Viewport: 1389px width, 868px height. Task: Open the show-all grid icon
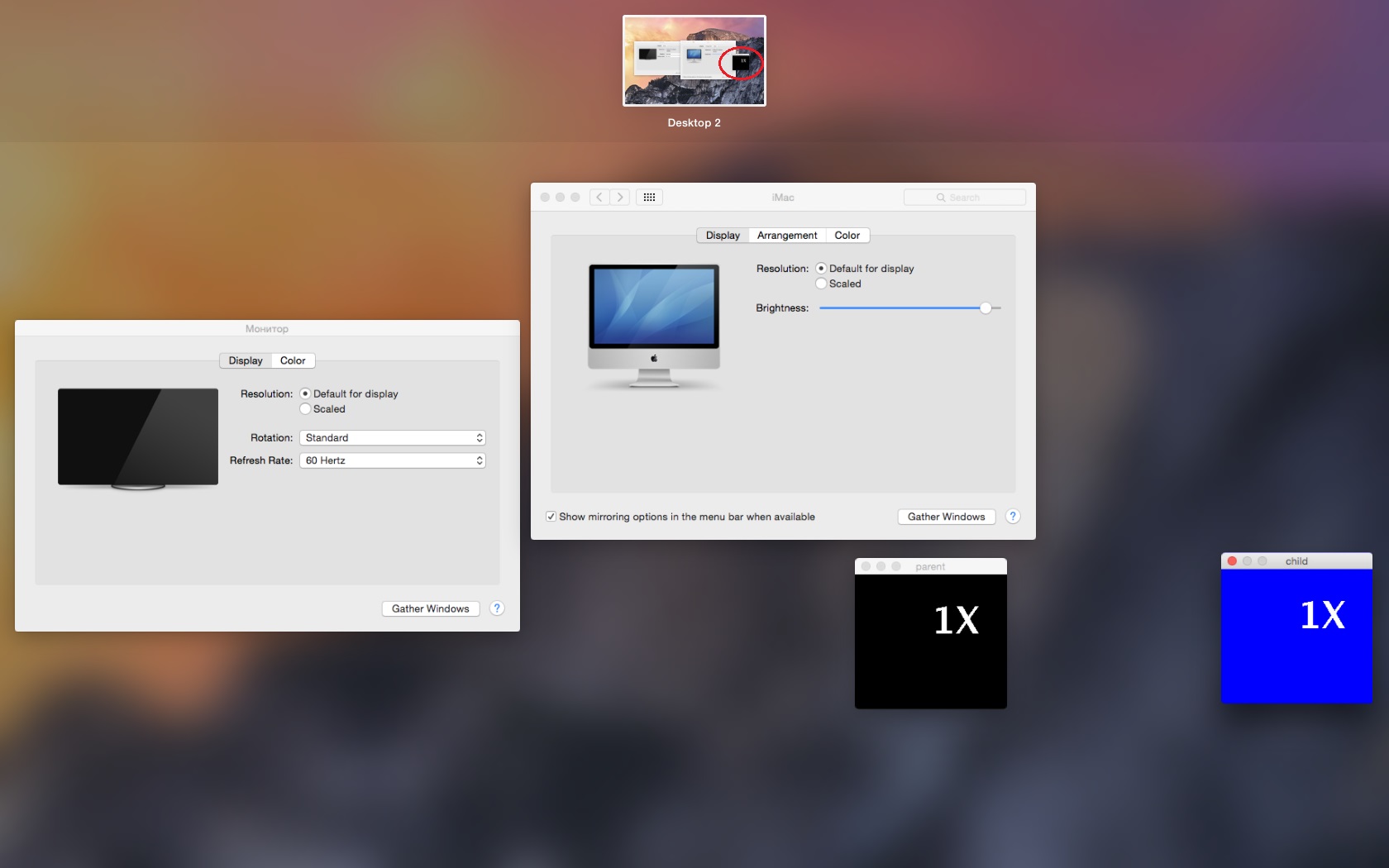(x=649, y=198)
